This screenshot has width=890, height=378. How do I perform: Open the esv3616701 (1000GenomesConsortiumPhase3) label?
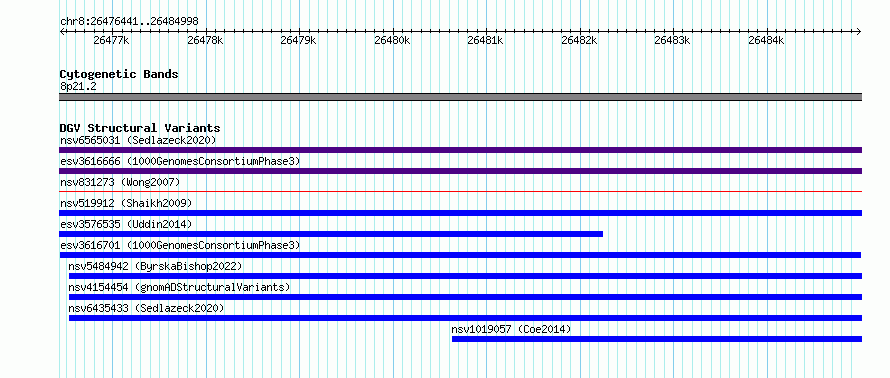tap(180, 245)
